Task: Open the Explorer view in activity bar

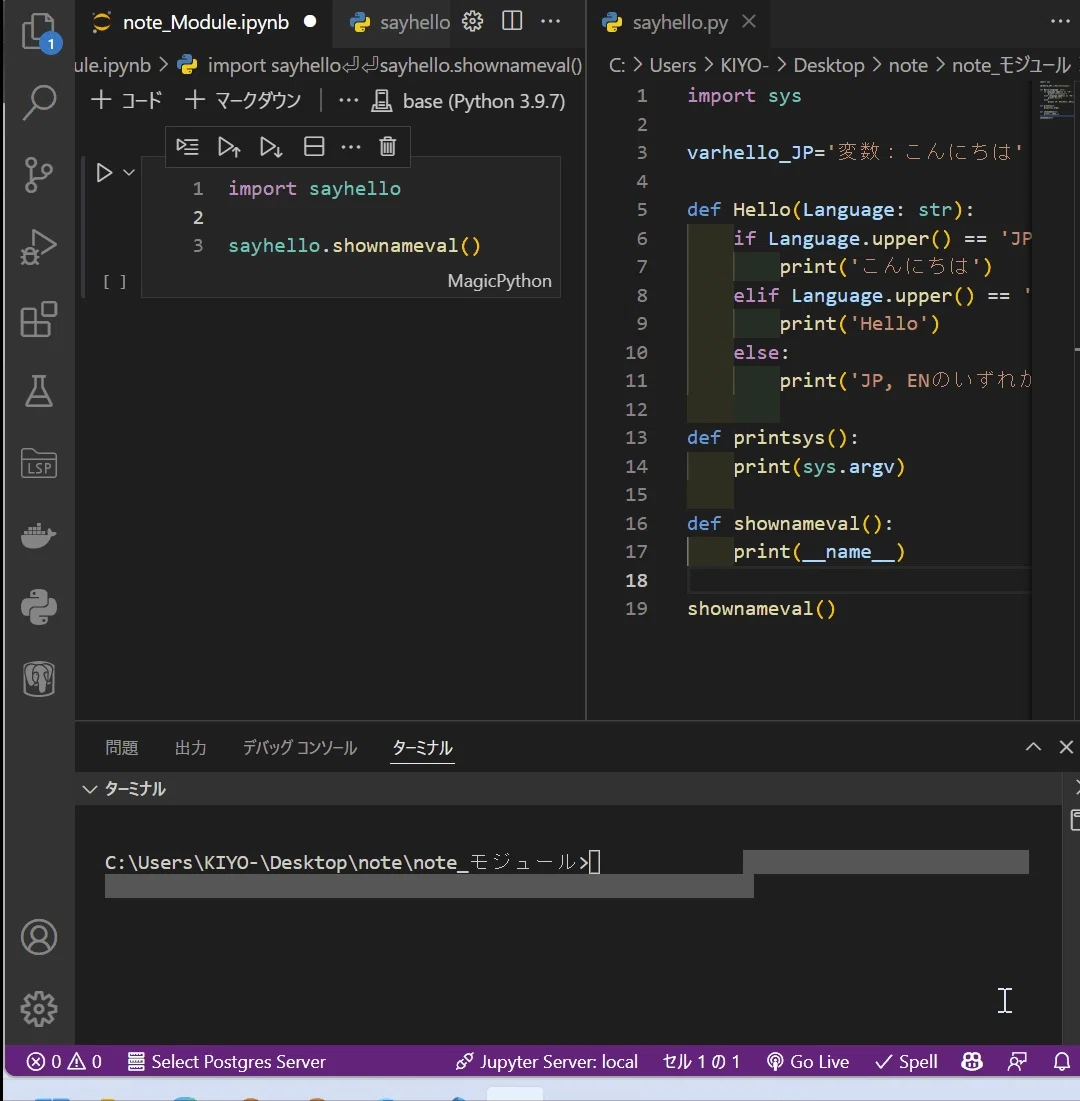Action: 39,32
